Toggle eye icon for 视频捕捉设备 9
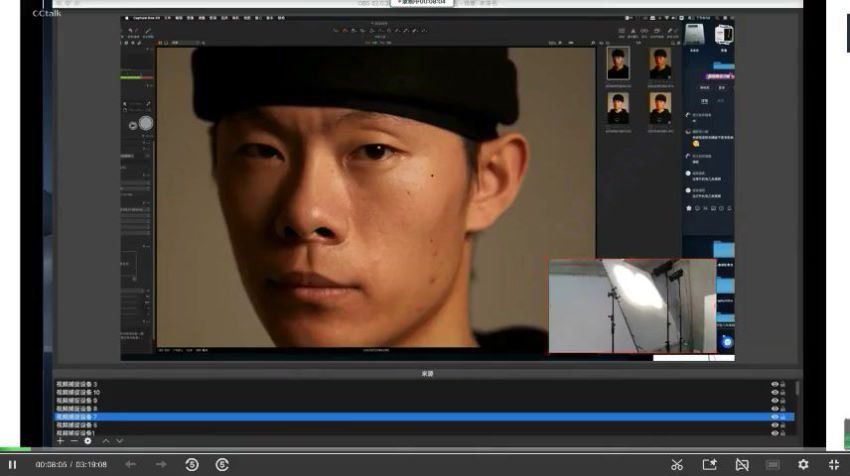 (x=775, y=401)
